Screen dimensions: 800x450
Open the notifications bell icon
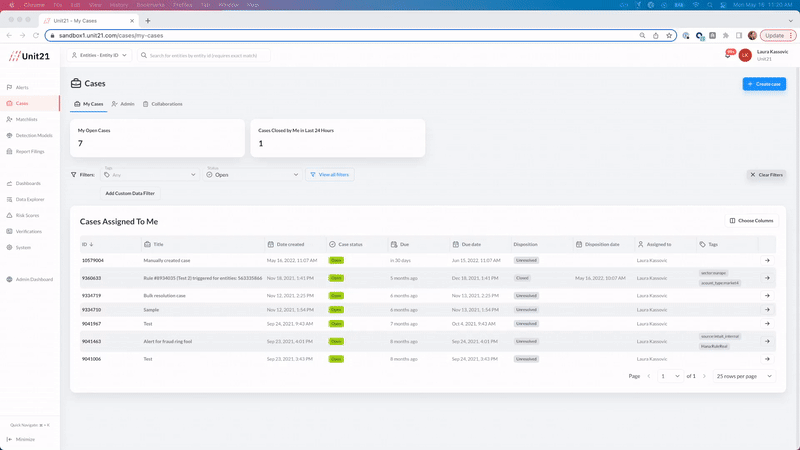728,55
